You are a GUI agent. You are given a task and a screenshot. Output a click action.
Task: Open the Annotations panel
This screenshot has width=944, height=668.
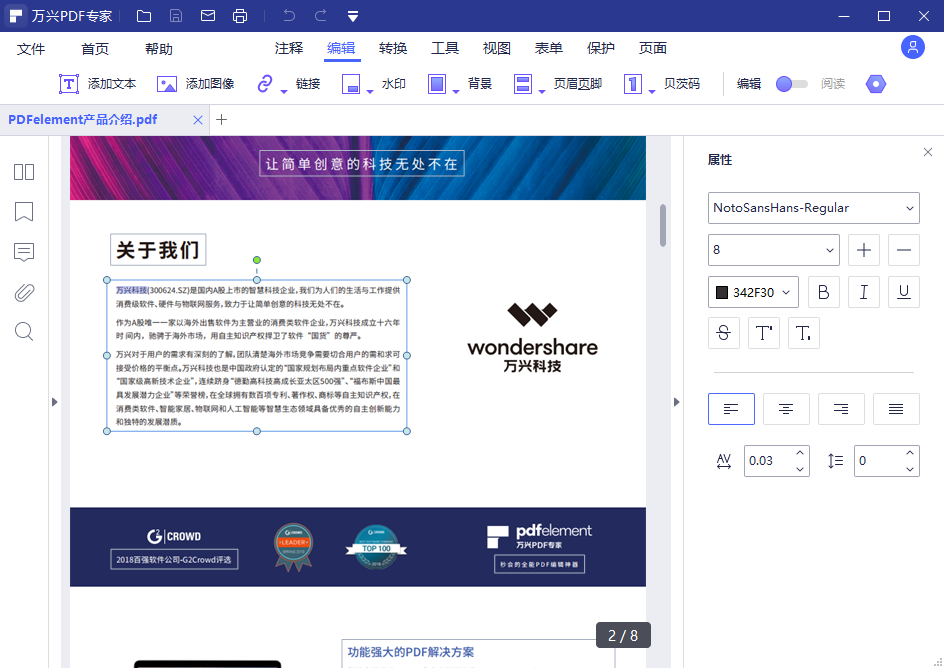(x=24, y=252)
